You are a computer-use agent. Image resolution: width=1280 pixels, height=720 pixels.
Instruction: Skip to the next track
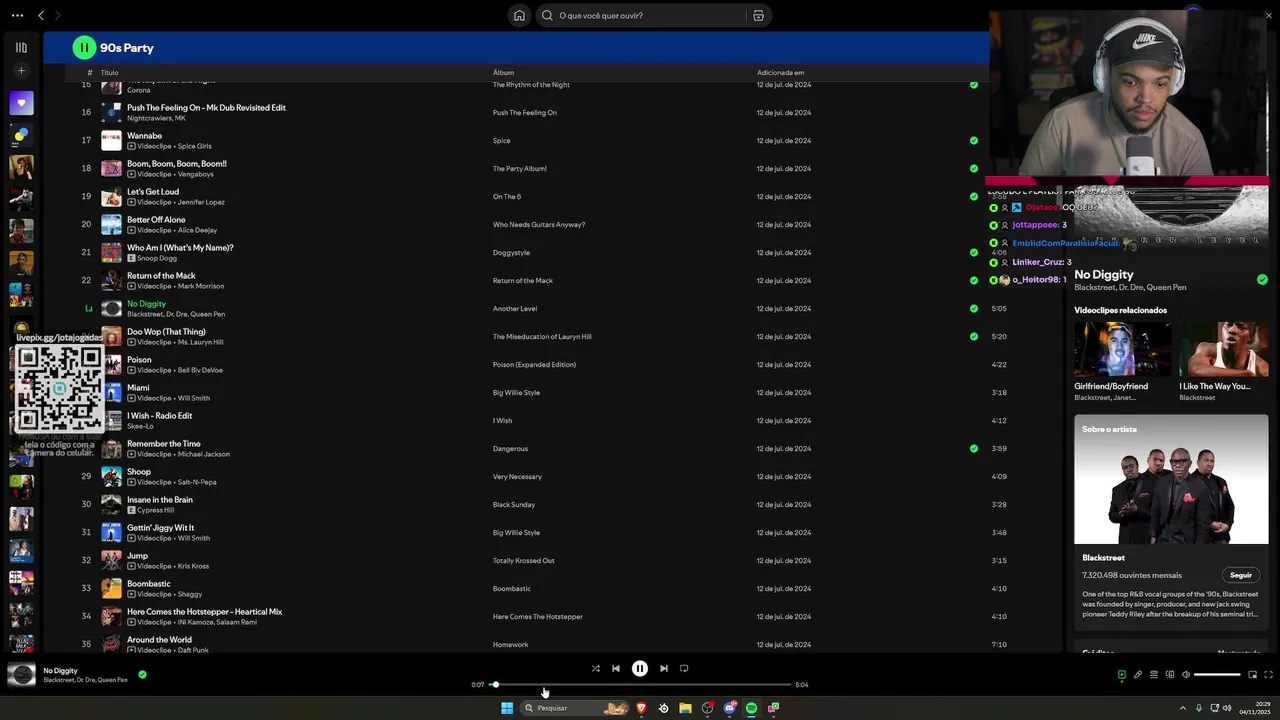[664, 669]
